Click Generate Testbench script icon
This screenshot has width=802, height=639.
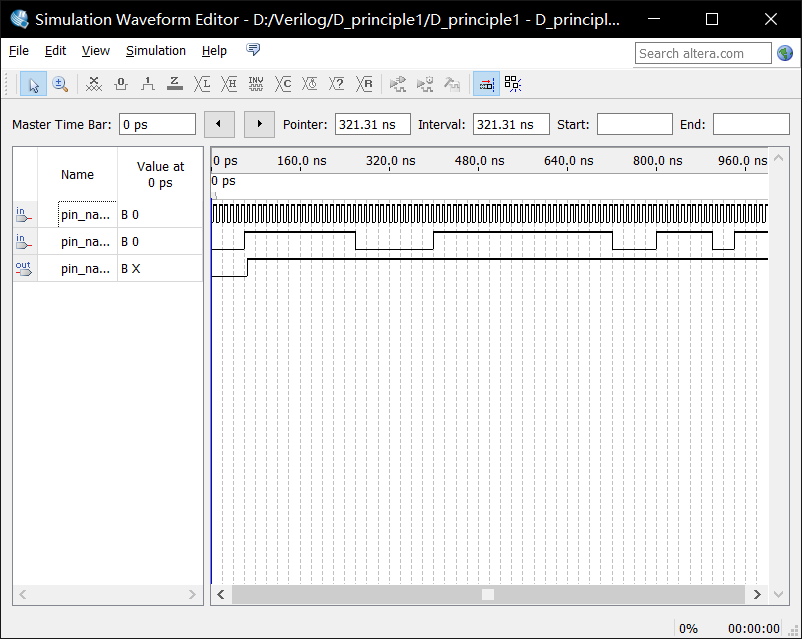(452, 84)
